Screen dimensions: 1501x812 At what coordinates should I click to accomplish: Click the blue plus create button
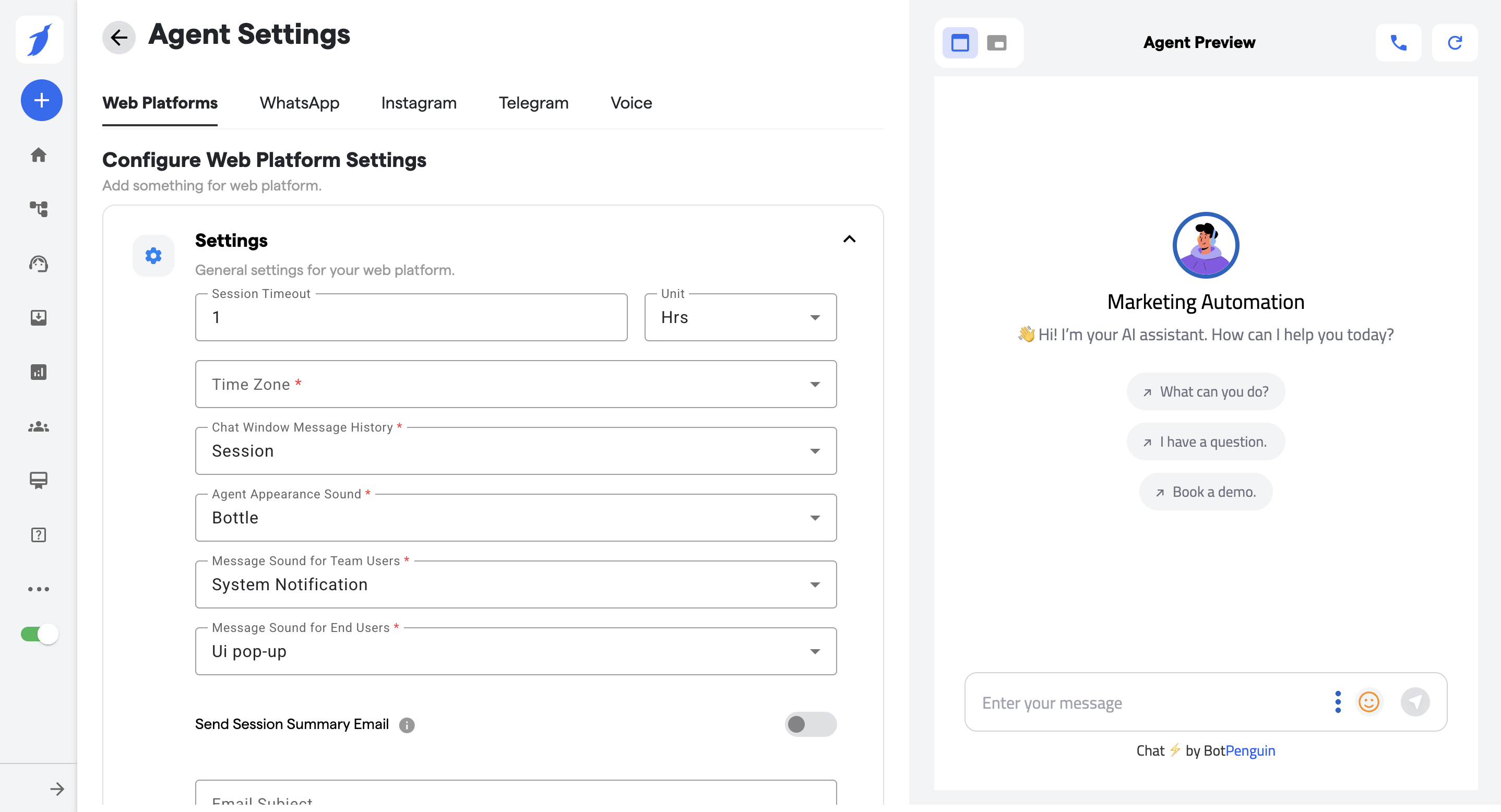pyautogui.click(x=41, y=100)
